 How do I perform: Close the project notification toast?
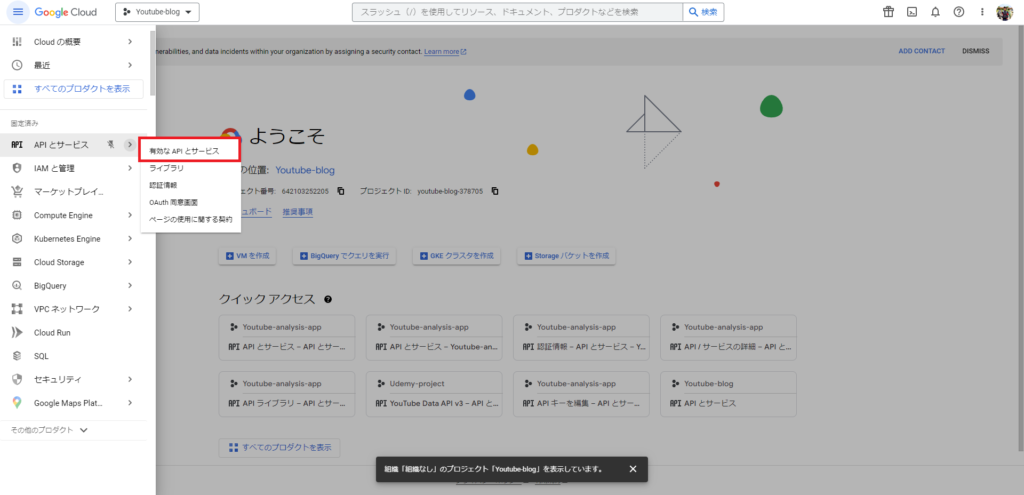pyautogui.click(x=632, y=469)
